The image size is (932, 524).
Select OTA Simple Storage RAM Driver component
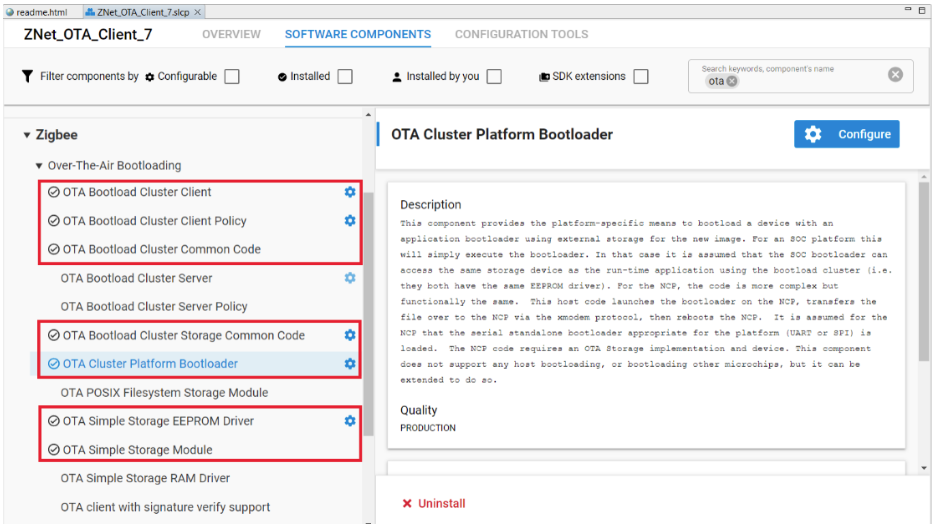145,478
